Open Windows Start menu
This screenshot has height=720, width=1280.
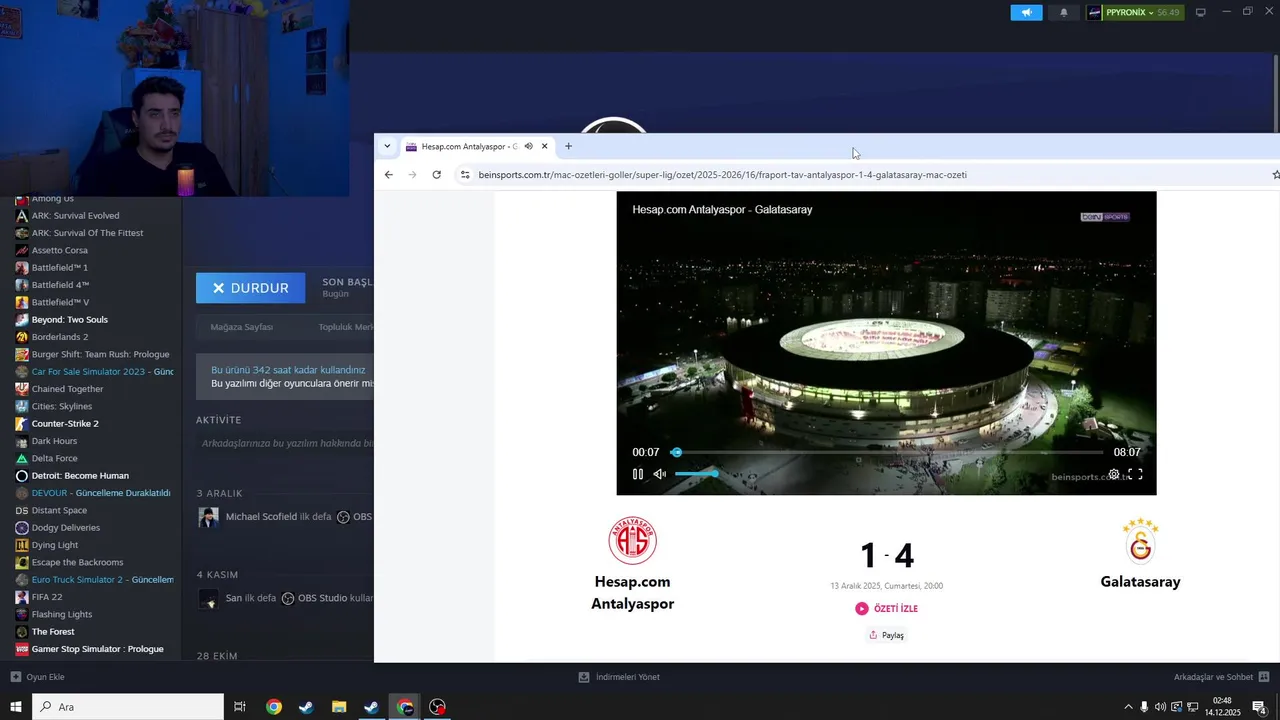click(16, 707)
